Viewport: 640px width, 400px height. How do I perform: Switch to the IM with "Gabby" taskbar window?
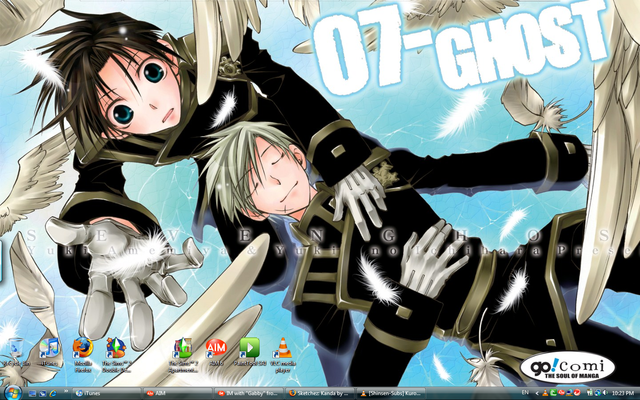[x=249, y=393]
